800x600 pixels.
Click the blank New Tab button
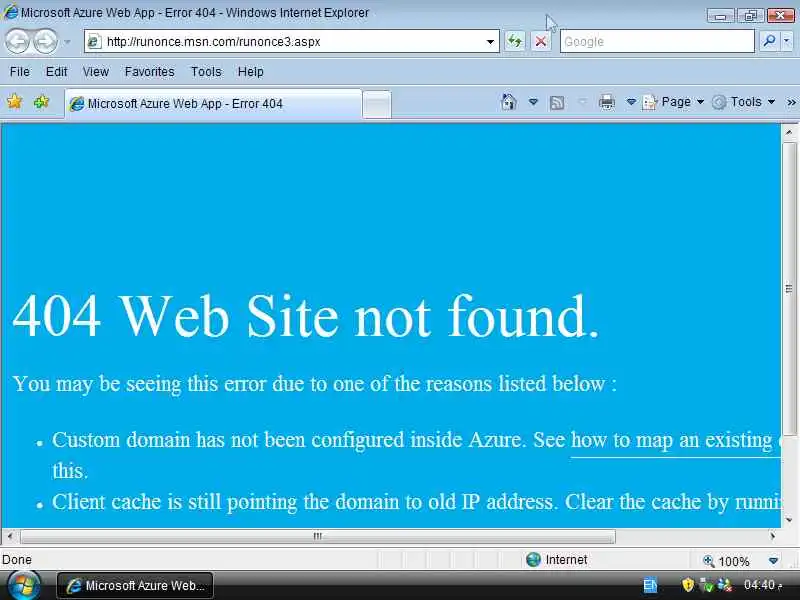377,104
